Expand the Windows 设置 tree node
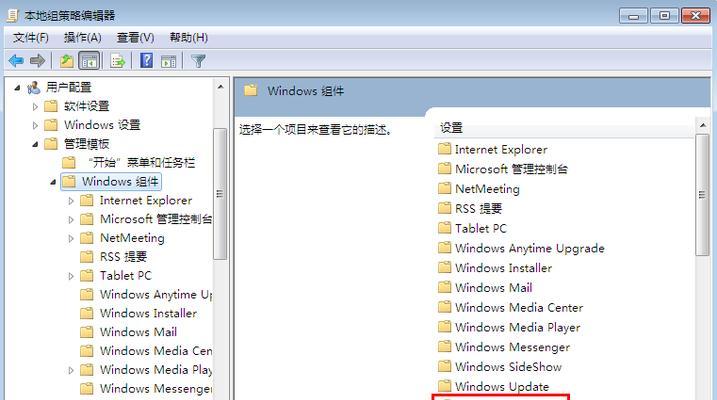Viewport: 717px width, 400px height. [x=35, y=125]
